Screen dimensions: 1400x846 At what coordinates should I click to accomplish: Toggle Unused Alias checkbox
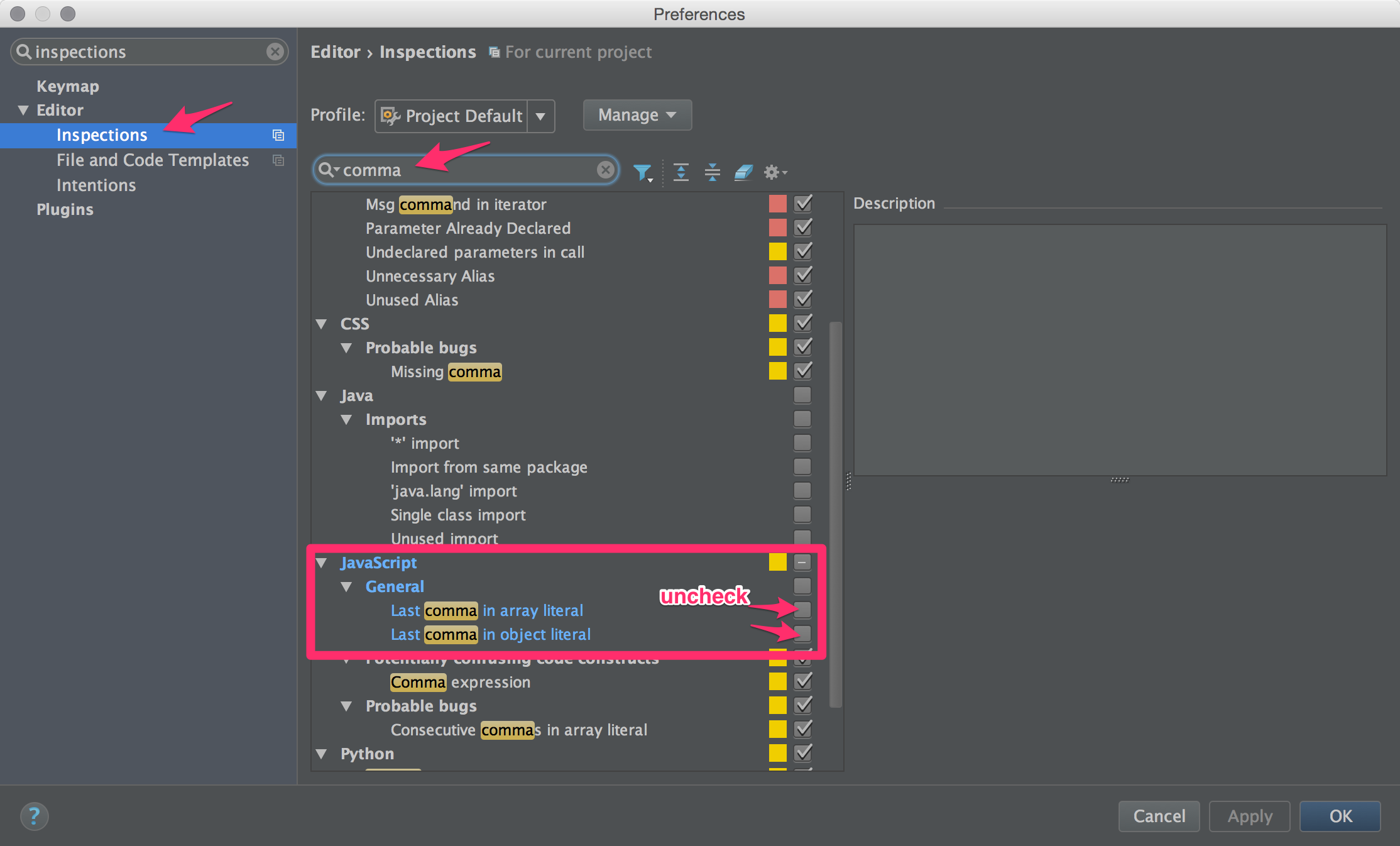[x=802, y=299]
